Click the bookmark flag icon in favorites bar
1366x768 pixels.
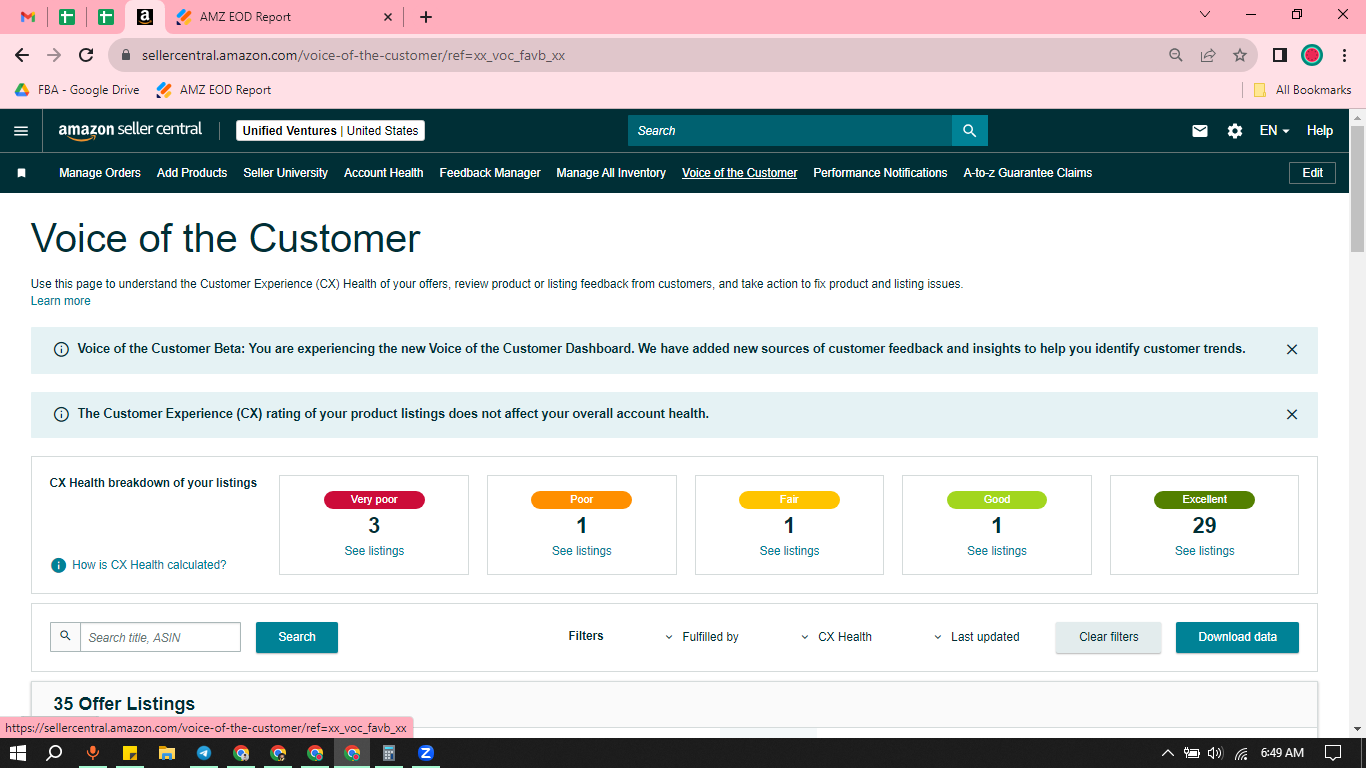(x=21, y=173)
